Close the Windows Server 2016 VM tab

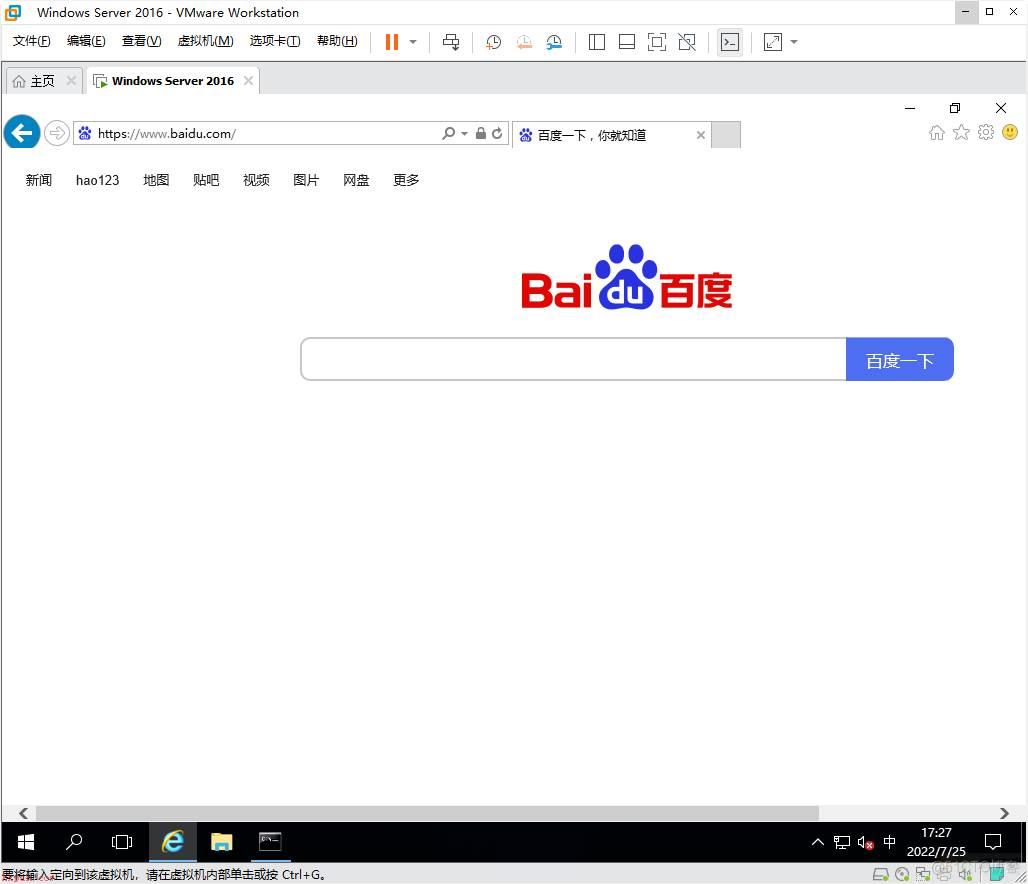pos(248,80)
